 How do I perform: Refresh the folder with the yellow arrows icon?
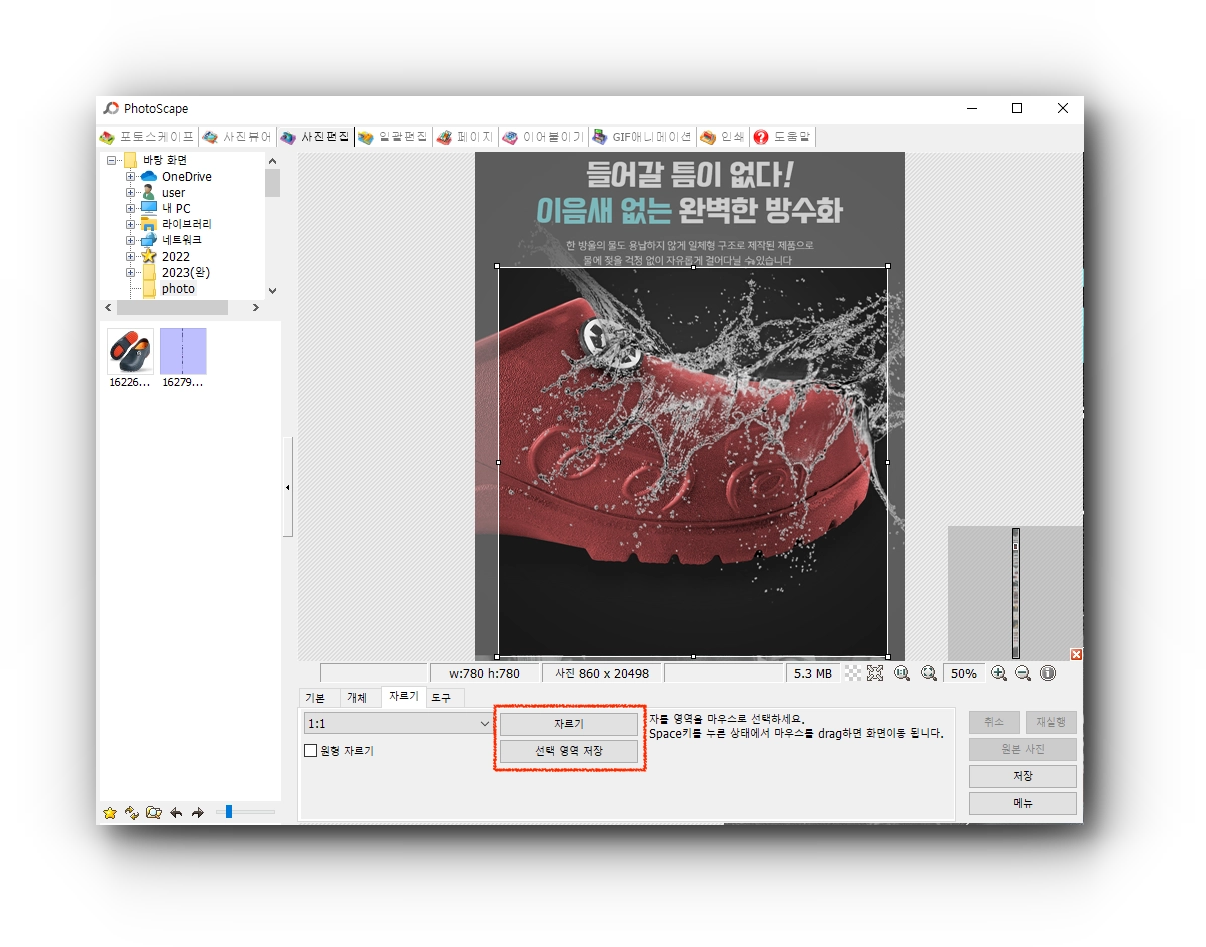[131, 812]
